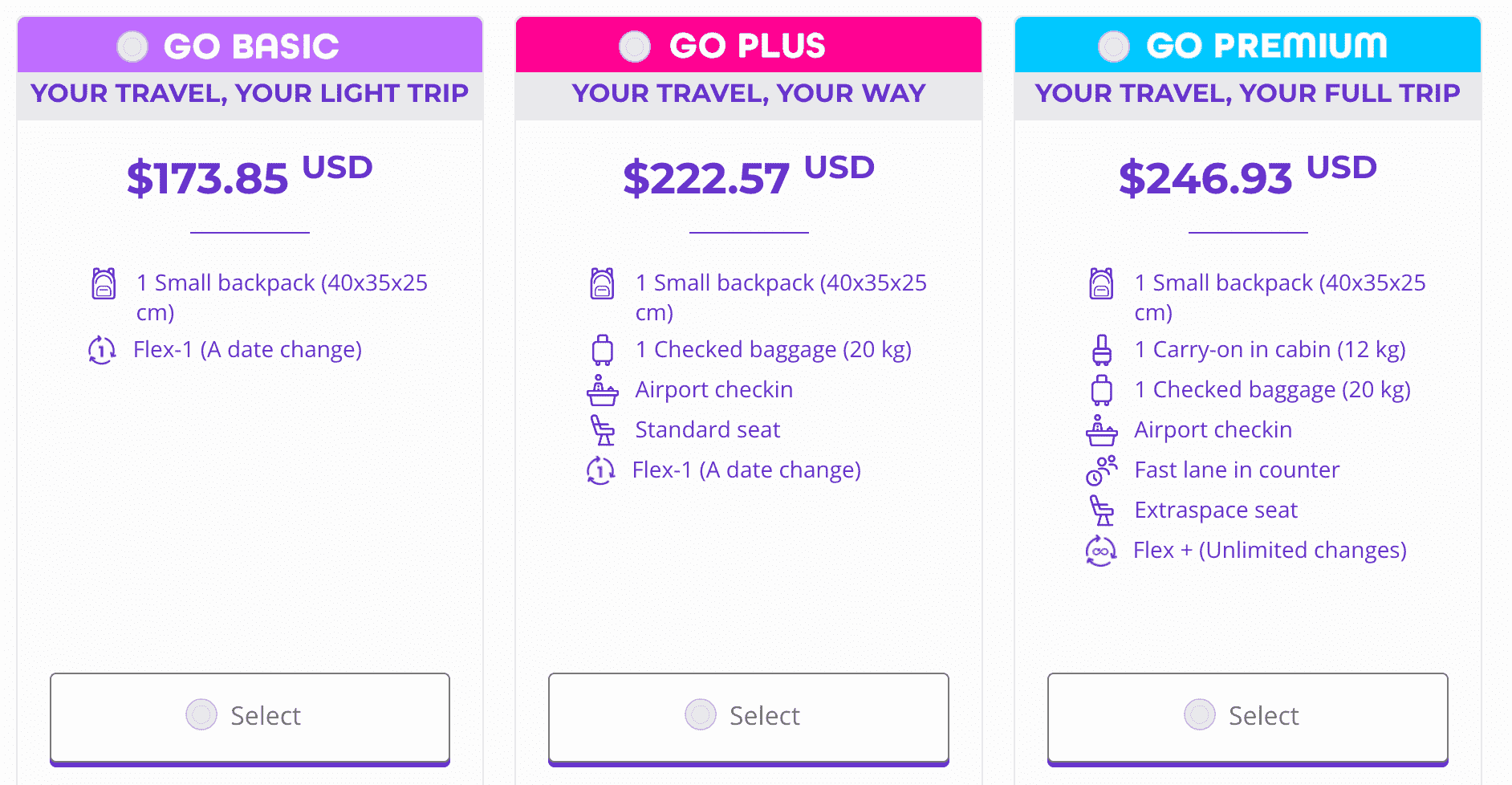Click the extraspace seat icon under GO PREMIUM

pyautogui.click(x=1102, y=510)
